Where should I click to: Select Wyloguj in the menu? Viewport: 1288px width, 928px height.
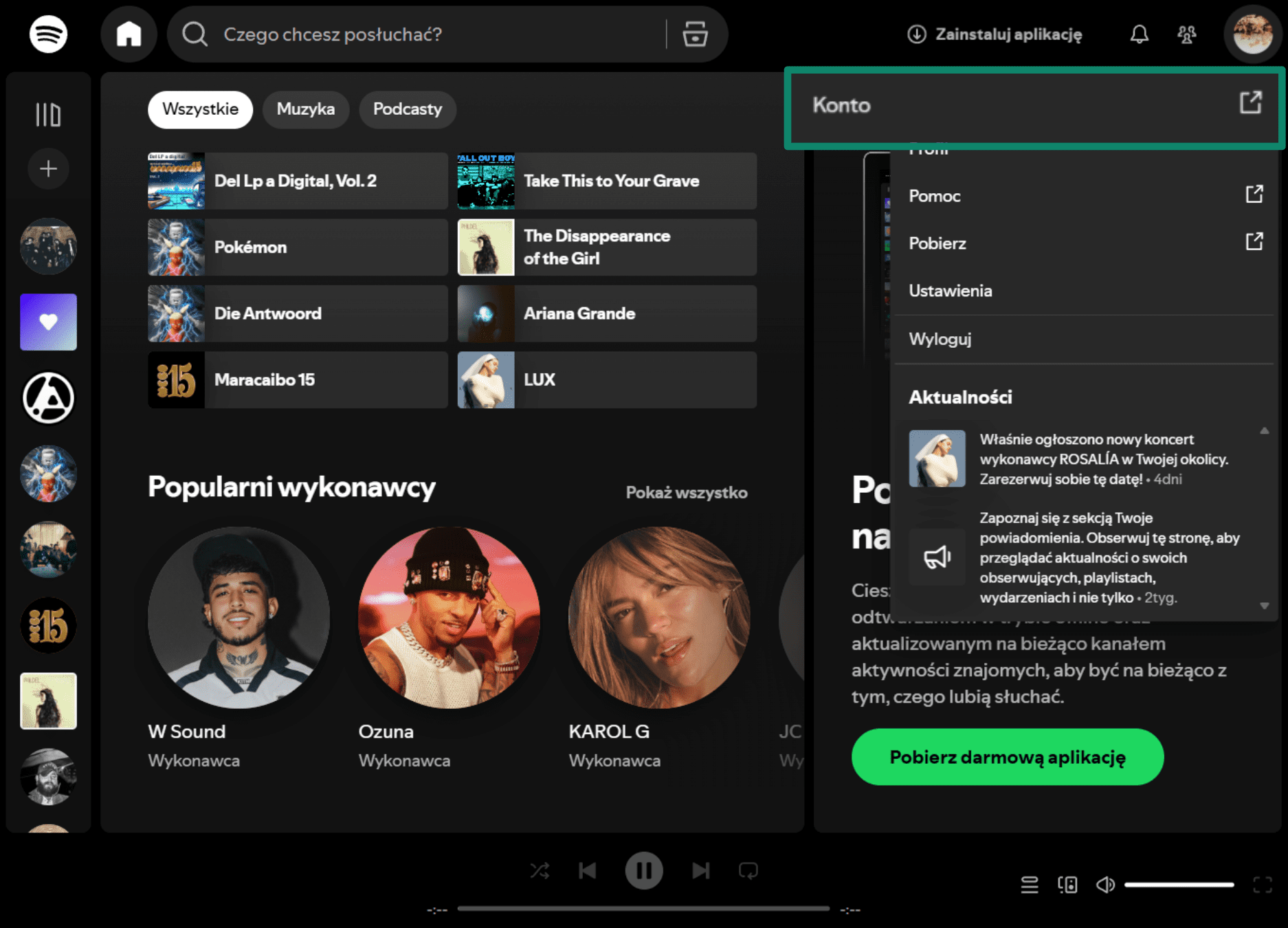coord(940,339)
